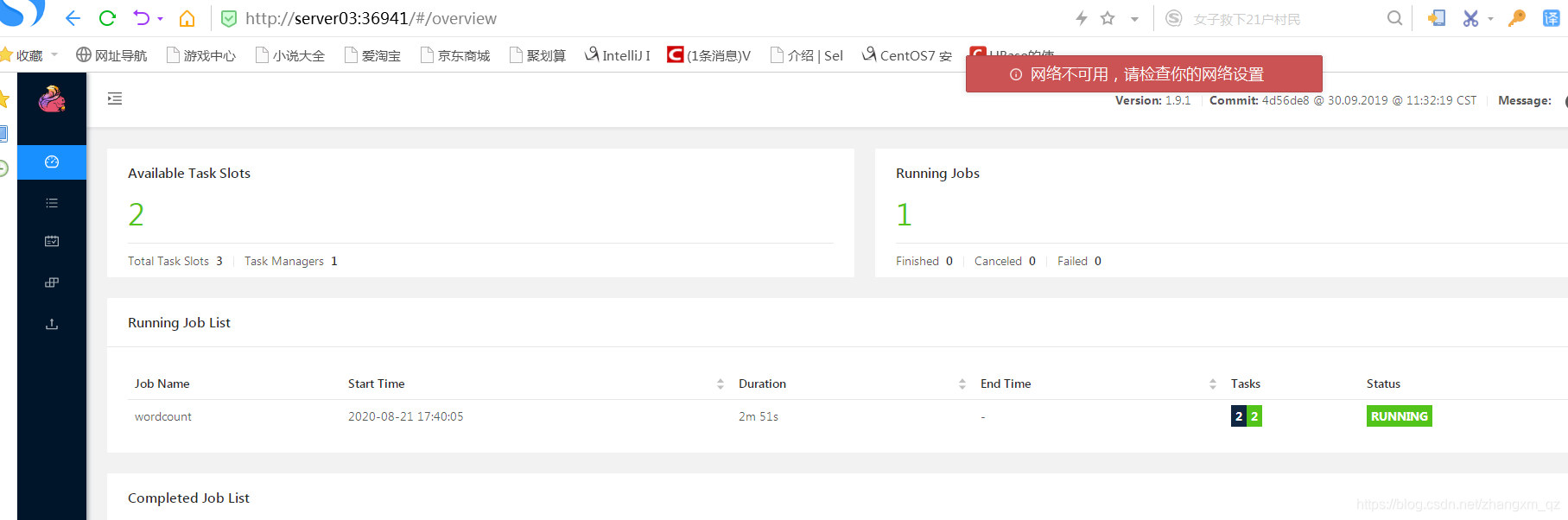Open the wordcount job

163,416
